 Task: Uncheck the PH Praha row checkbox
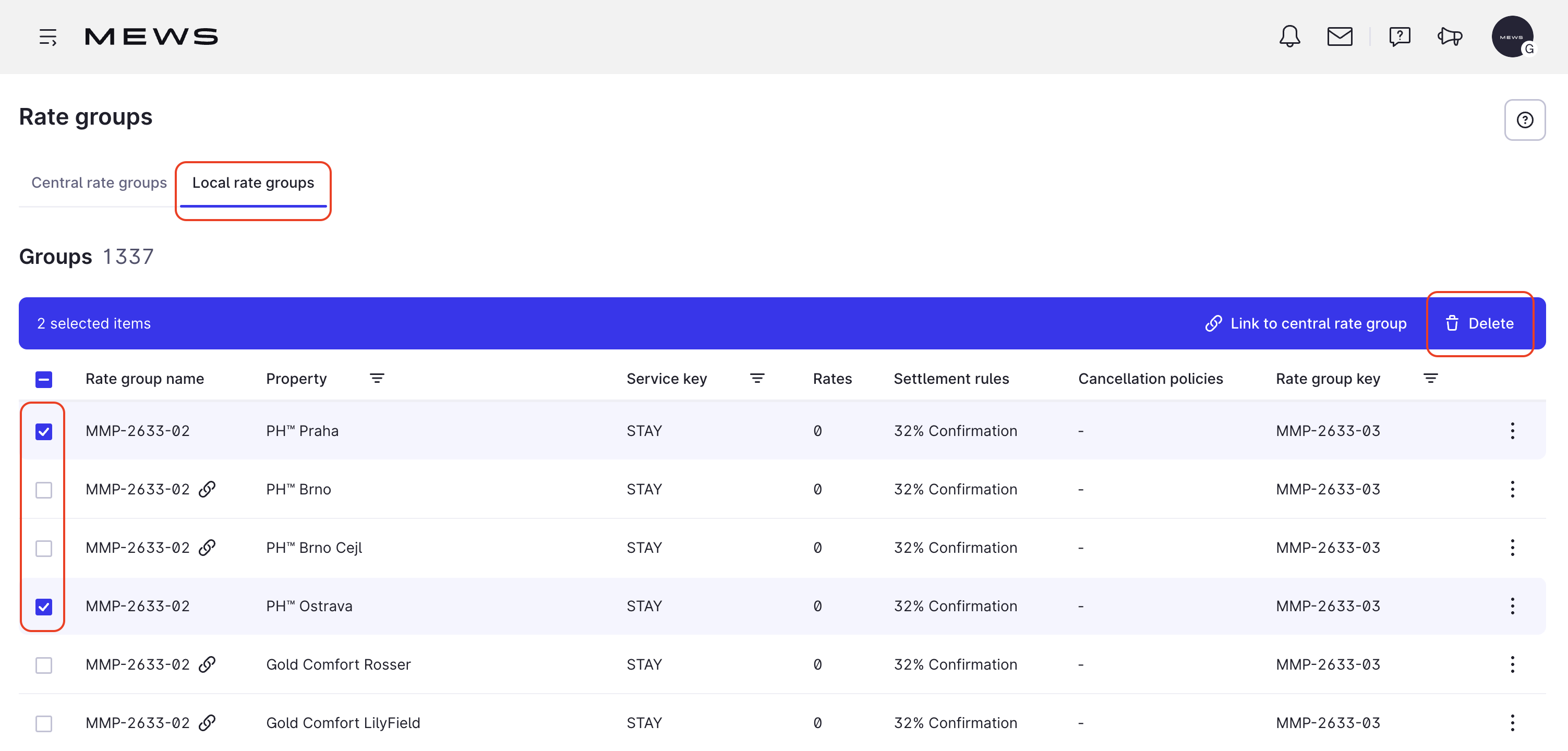click(44, 431)
